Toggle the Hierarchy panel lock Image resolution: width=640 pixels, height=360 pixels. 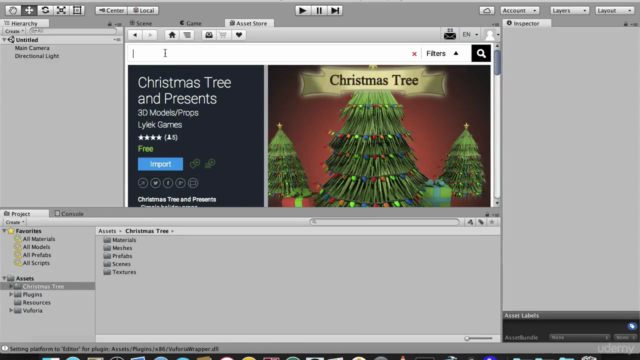pyautogui.click(x=109, y=24)
